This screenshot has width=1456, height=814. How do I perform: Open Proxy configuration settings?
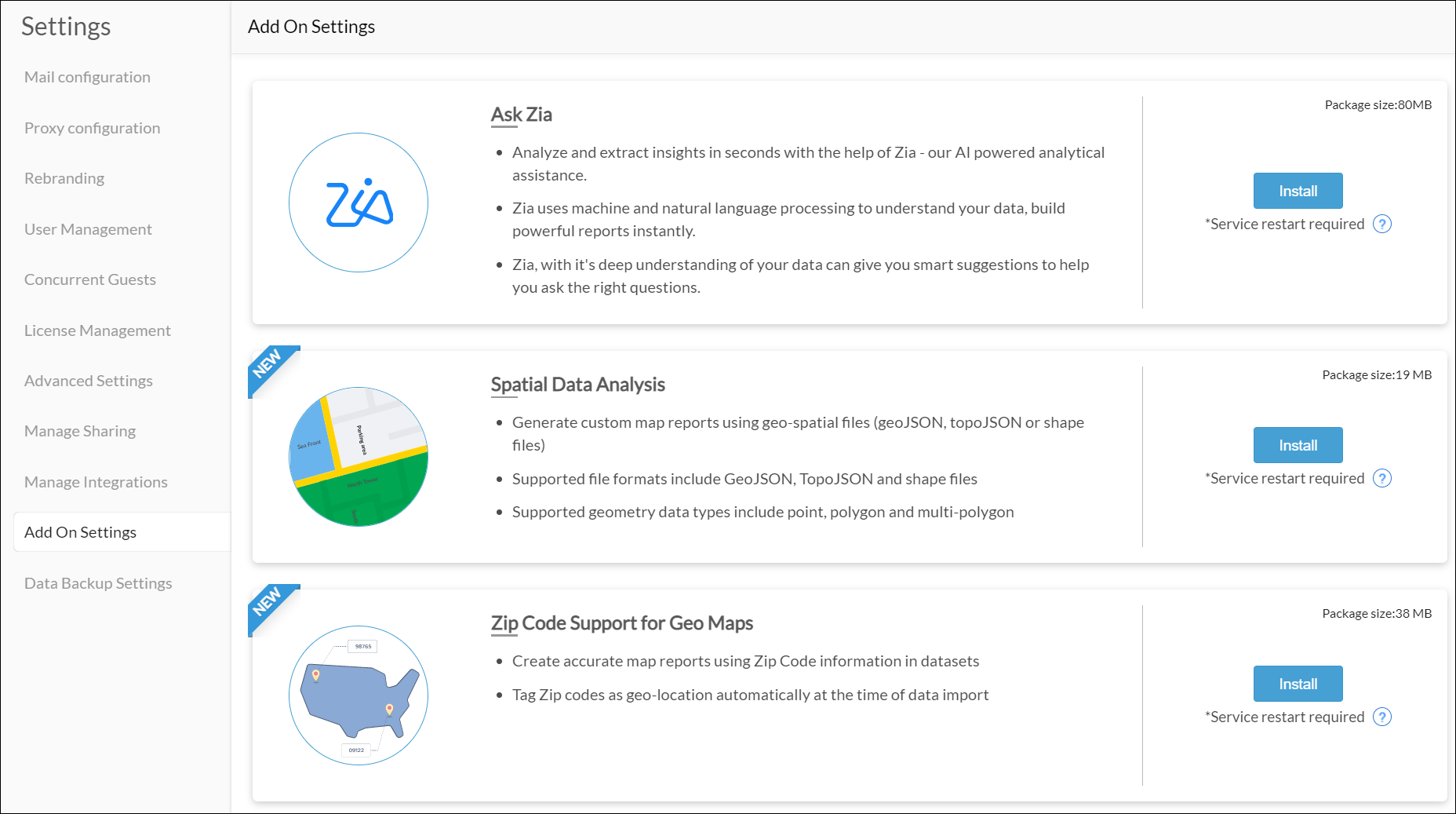pos(92,127)
